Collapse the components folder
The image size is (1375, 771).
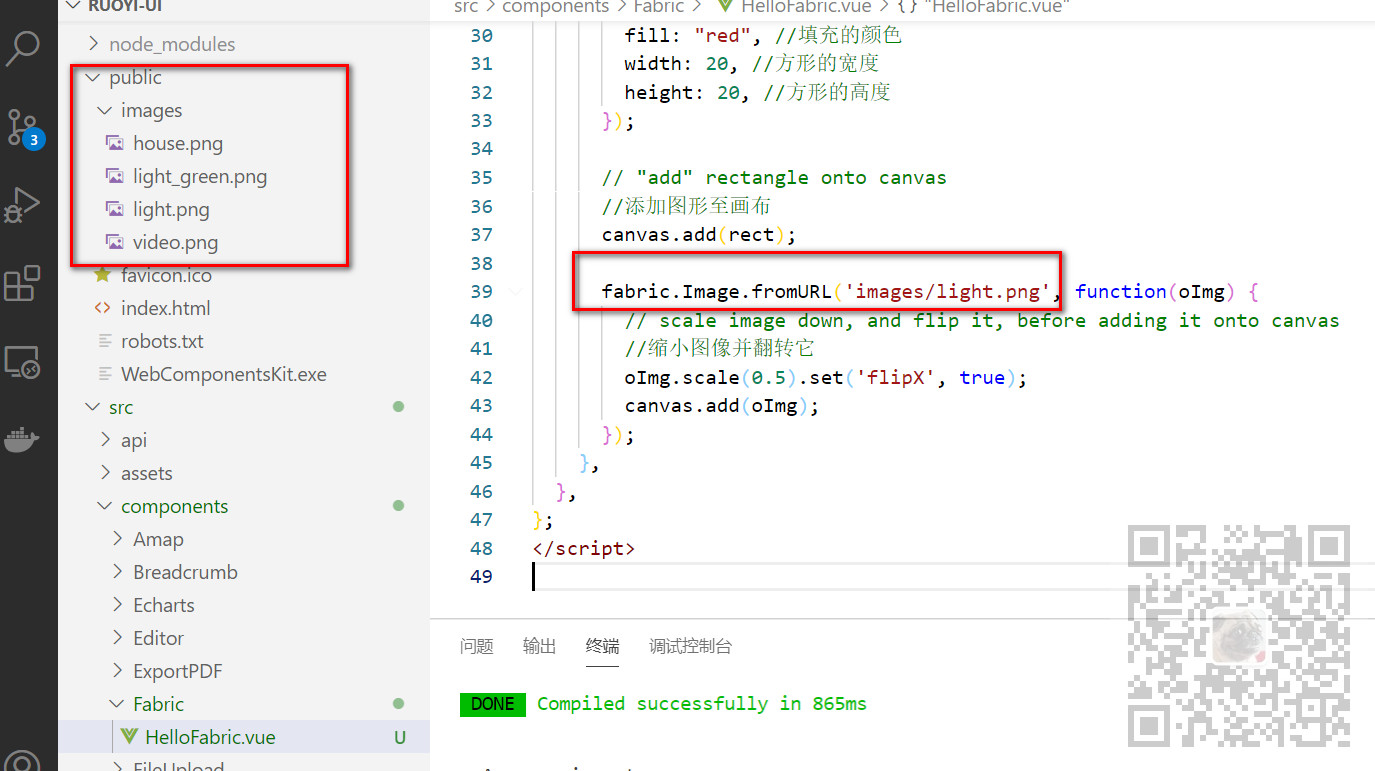pos(105,506)
